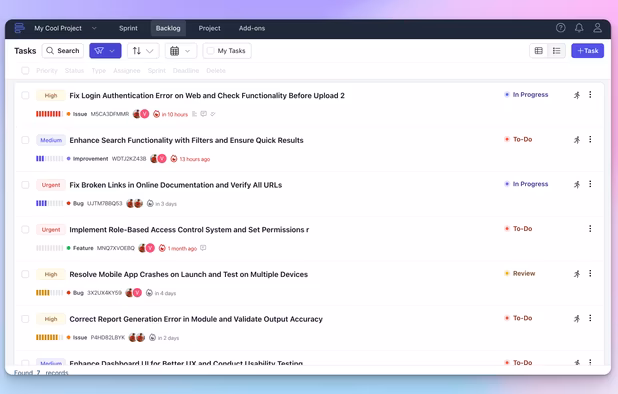Open the Backlog tab
Viewport: 618px width, 394px height.
click(168, 28)
